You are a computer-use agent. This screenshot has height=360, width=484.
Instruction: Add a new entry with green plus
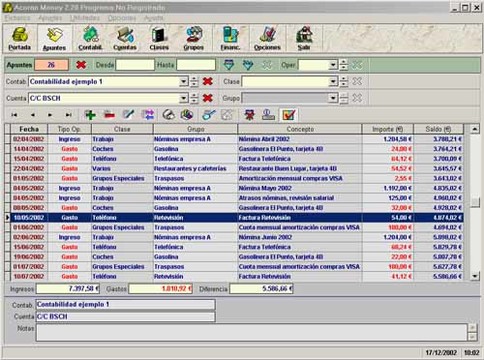pyautogui.click(x=90, y=115)
